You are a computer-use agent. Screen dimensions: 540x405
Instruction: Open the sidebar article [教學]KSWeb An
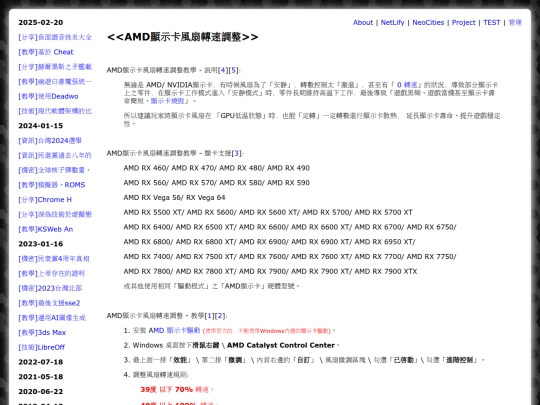pos(45,229)
